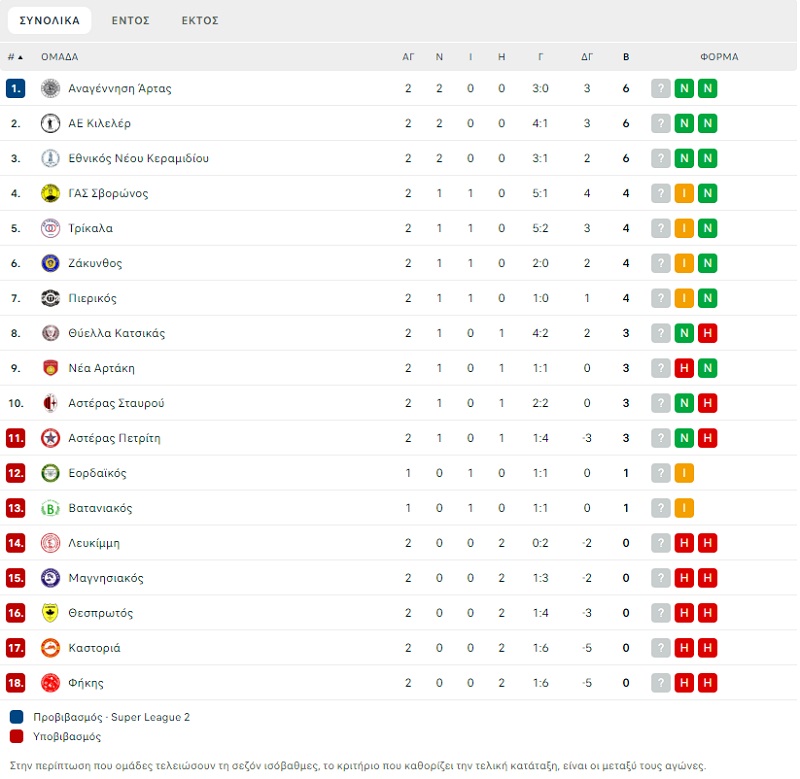Screen dimensions: 800x779
Task: Click the Αναγέννηση Άρτας team crest
Action: tap(50, 88)
